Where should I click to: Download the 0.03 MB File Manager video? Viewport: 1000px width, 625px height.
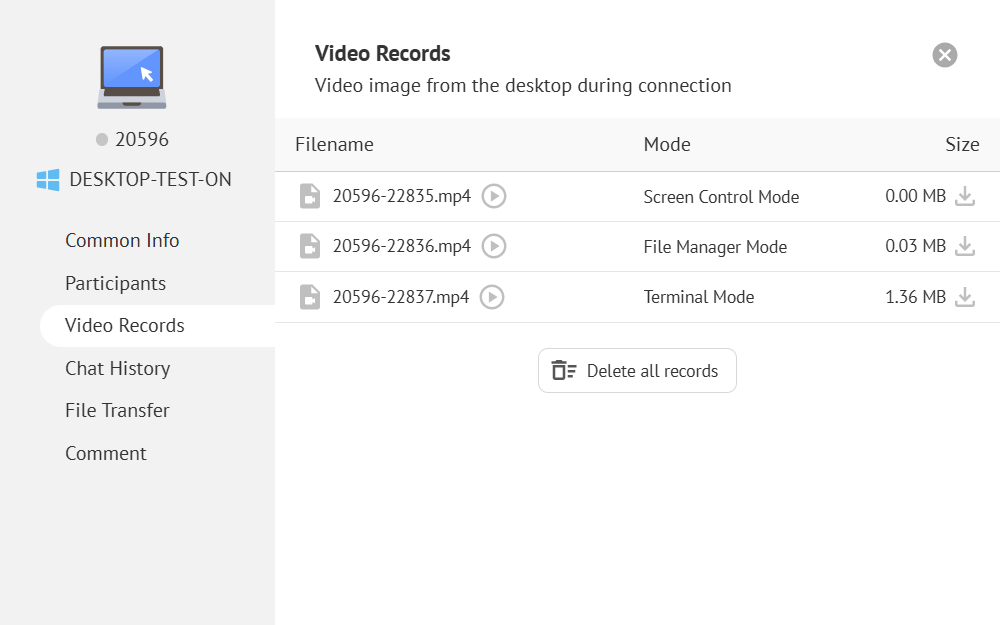964,246
